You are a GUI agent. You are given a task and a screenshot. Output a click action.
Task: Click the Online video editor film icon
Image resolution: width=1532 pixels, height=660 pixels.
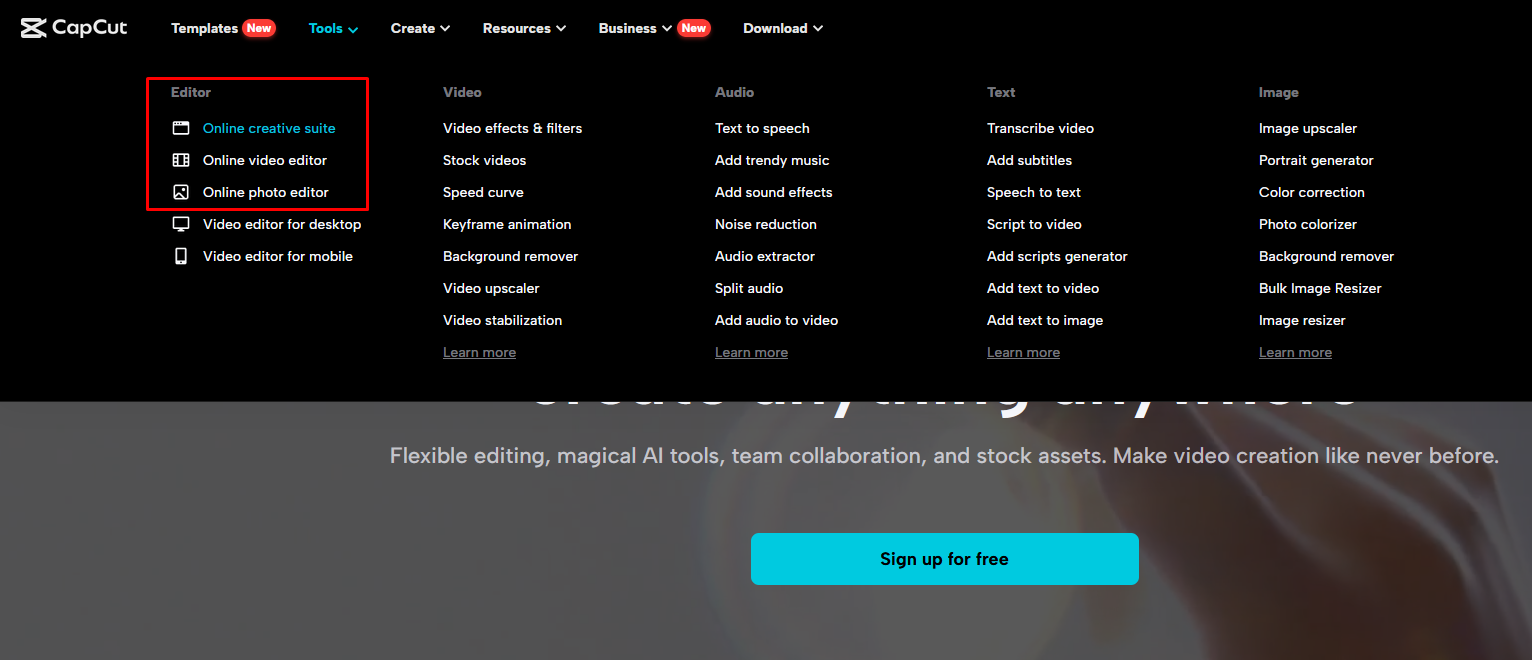tap(181, 160)
